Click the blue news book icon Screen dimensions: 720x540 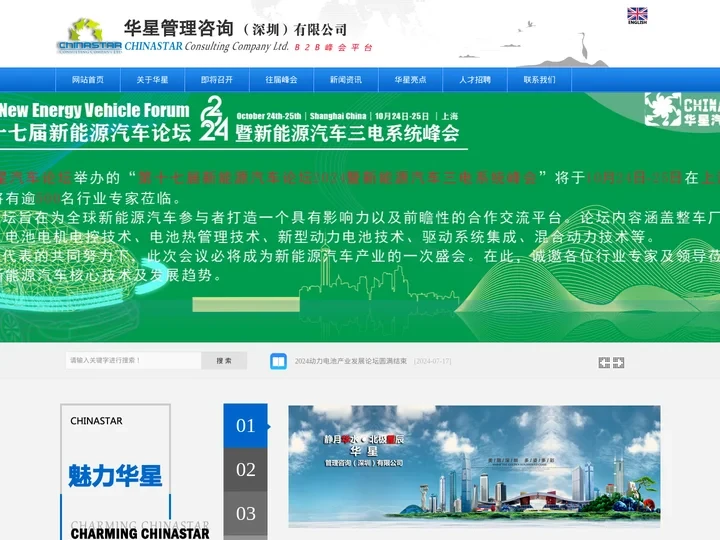click(x=278, y=361)
